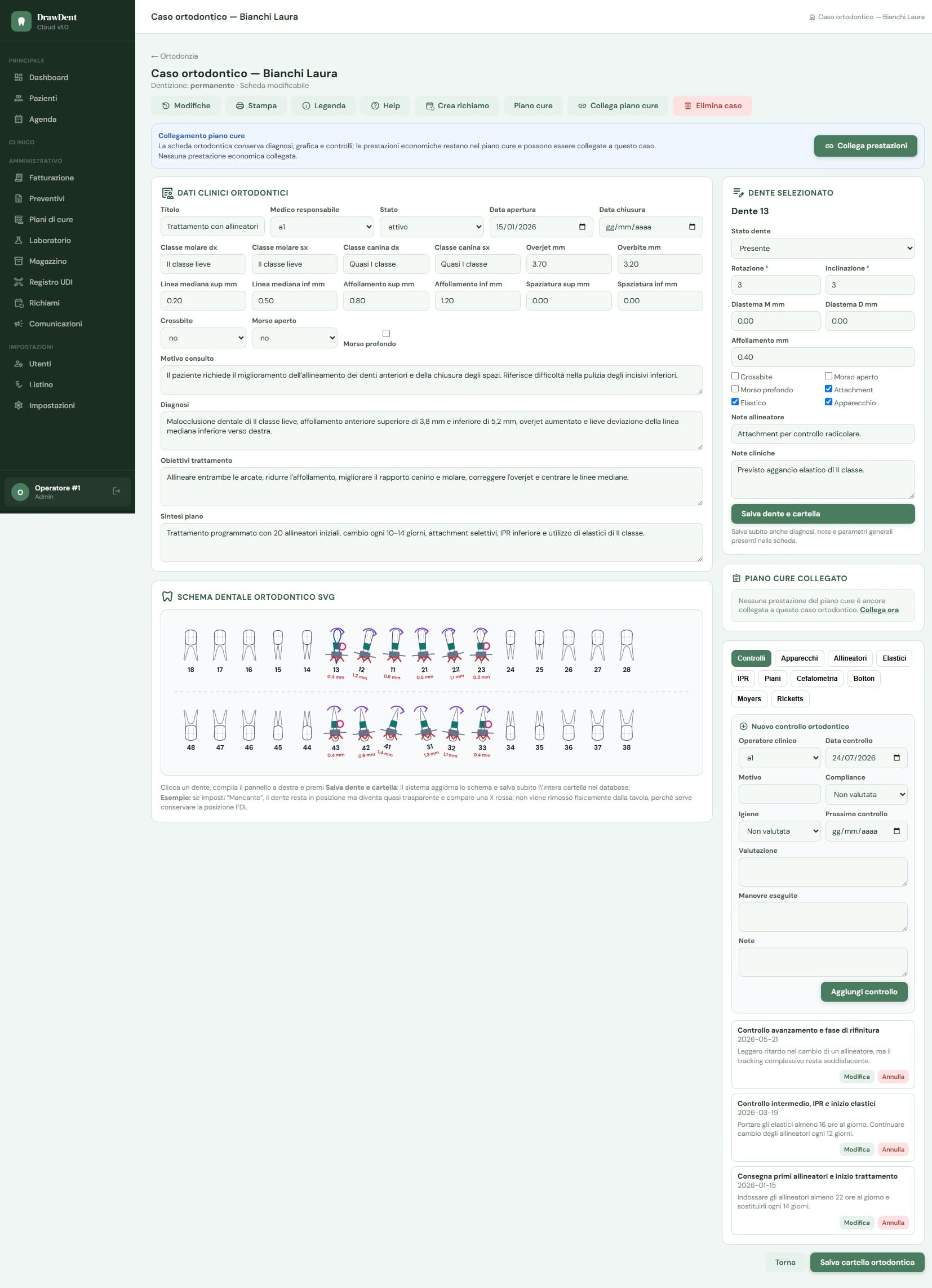Open Data apertura calendar picker
Screen dimensions: 932x1288
(582, 227)
